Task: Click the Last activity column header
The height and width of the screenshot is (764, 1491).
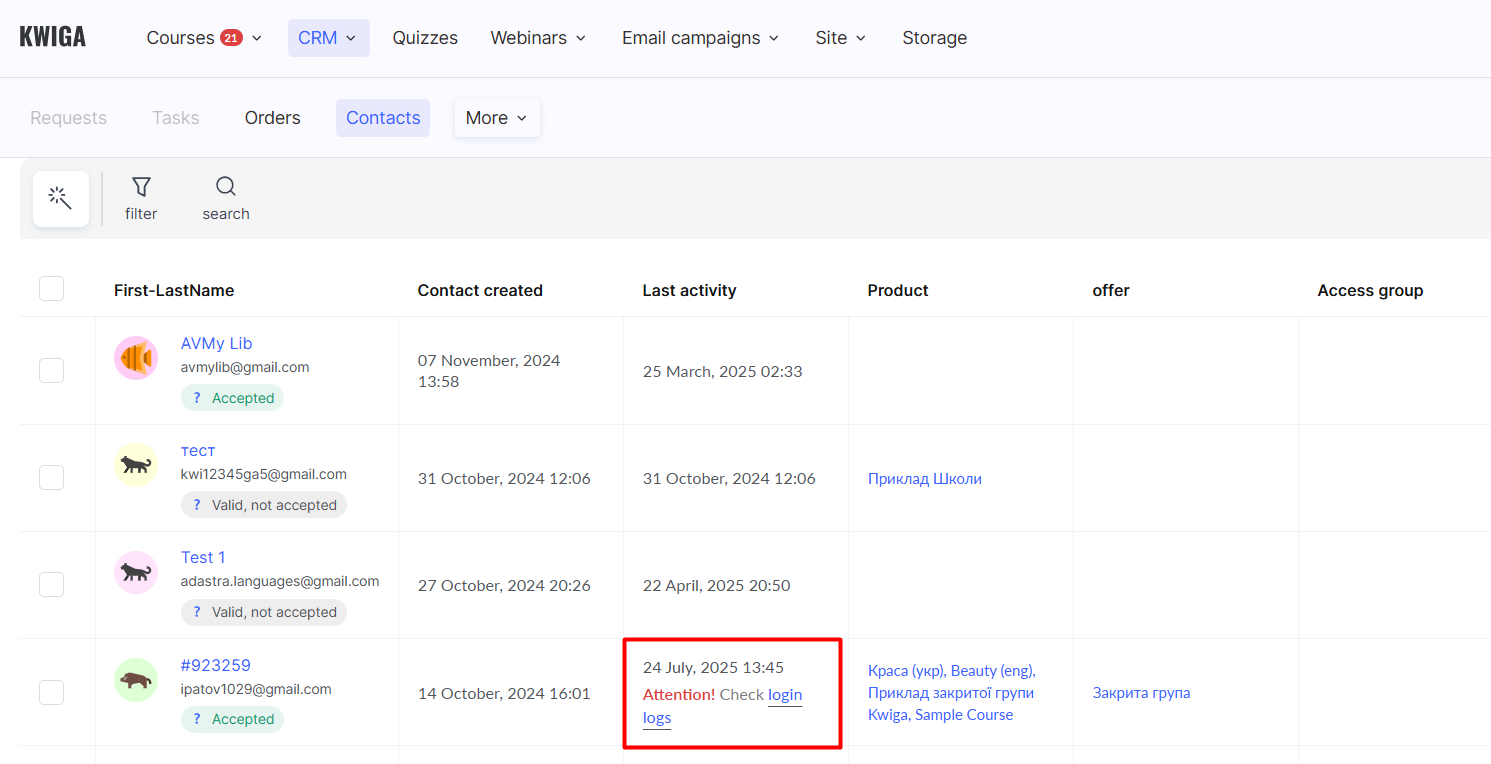Action: (x=689, y=291)
